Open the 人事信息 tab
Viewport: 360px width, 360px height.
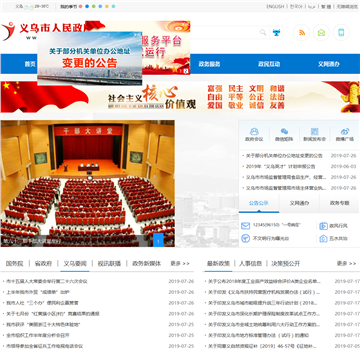[x=250, y=263]
